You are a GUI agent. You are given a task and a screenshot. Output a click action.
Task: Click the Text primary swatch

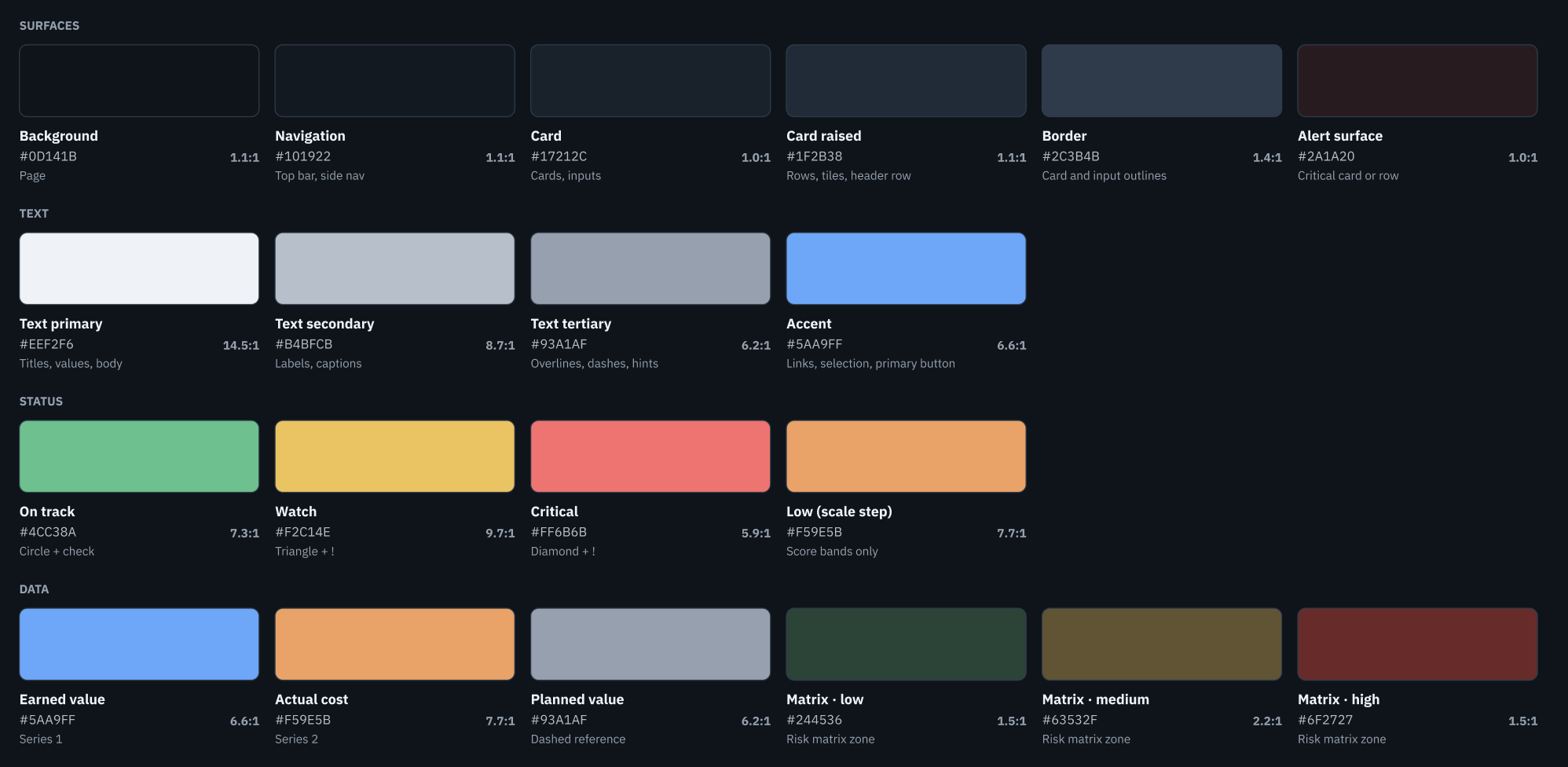click(x=139, y=269)
